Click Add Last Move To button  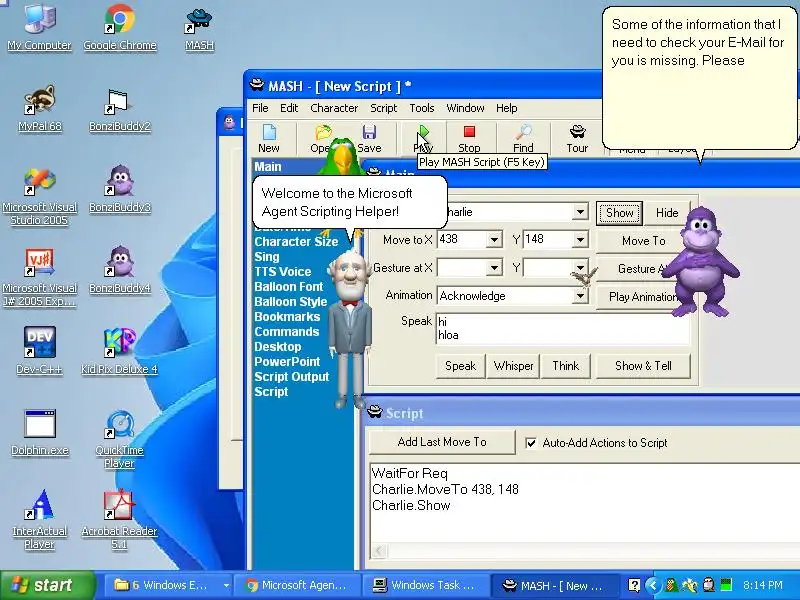point(442,442)
